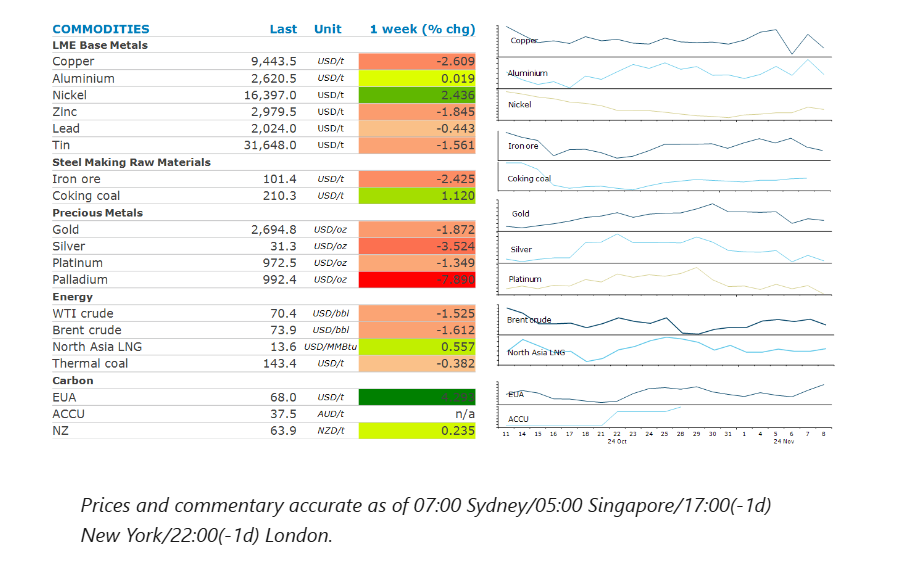This screenshot has height=570, width=897.
Task: Click the 'Energy' section label
Action: click(73, 297)
